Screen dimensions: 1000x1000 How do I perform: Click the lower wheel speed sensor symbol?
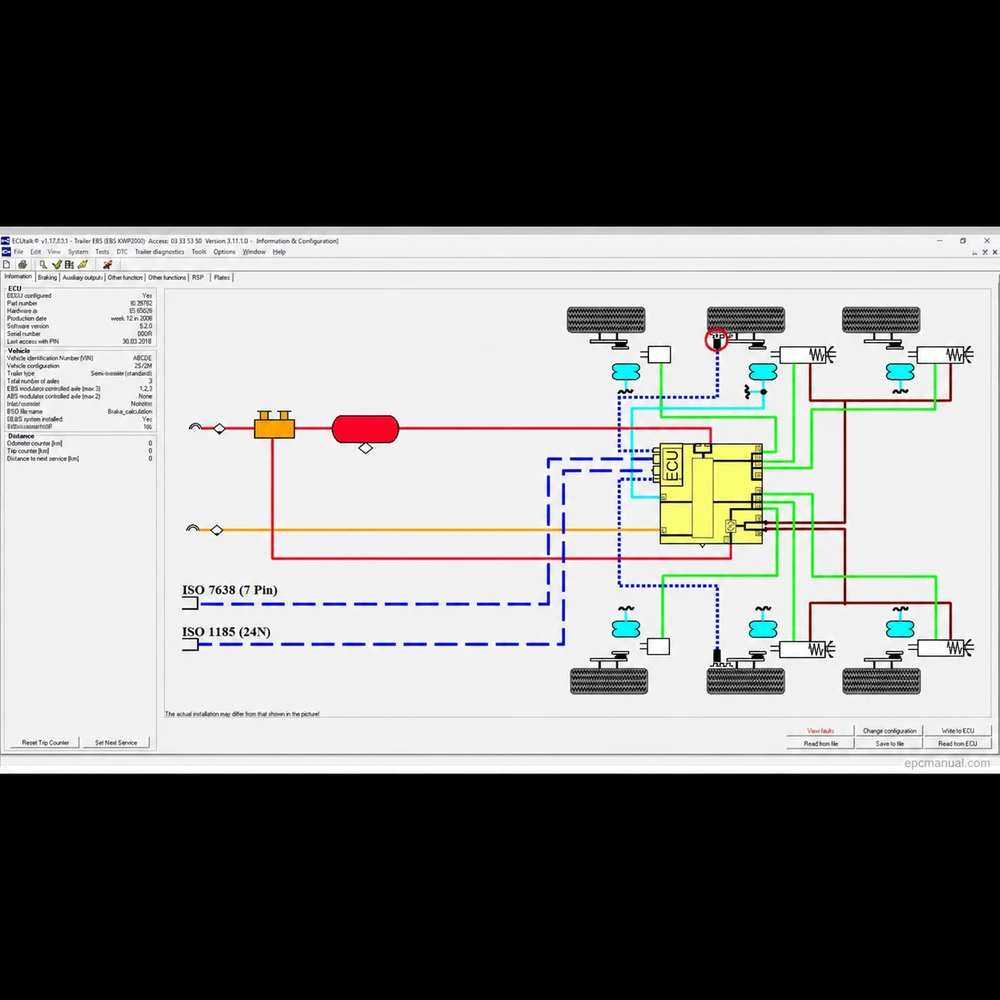click(x=717, y=657)
